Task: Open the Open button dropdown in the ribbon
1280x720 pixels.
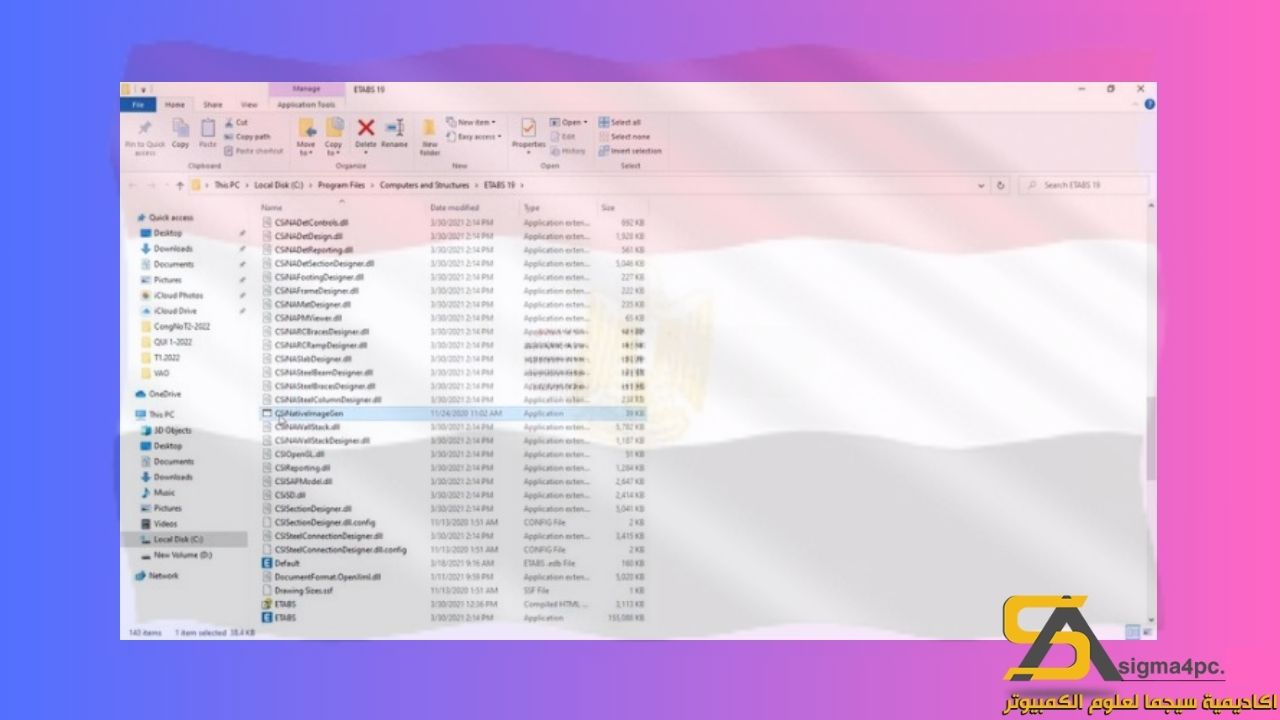Action: 568,122
